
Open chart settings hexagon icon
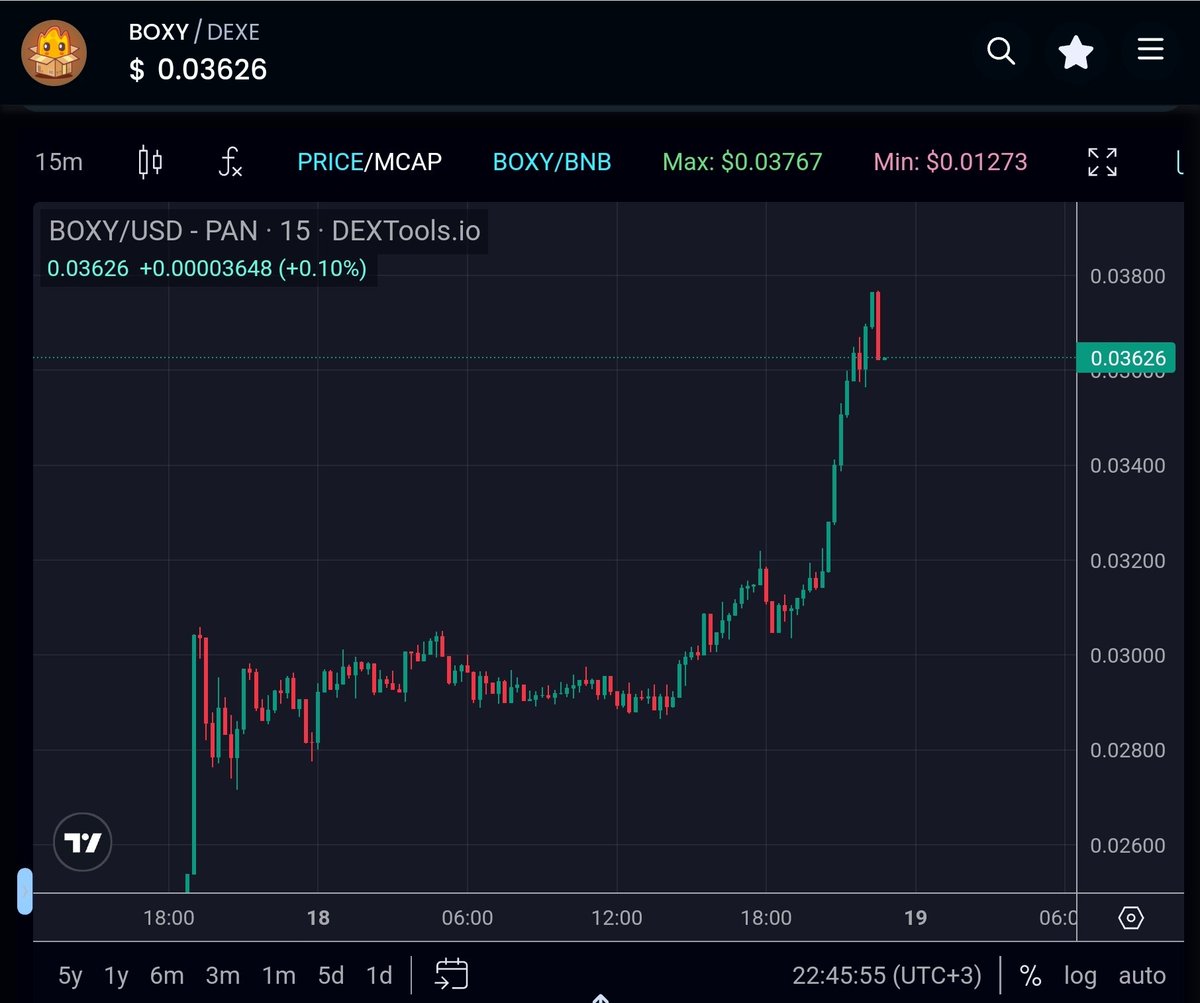1131,918
